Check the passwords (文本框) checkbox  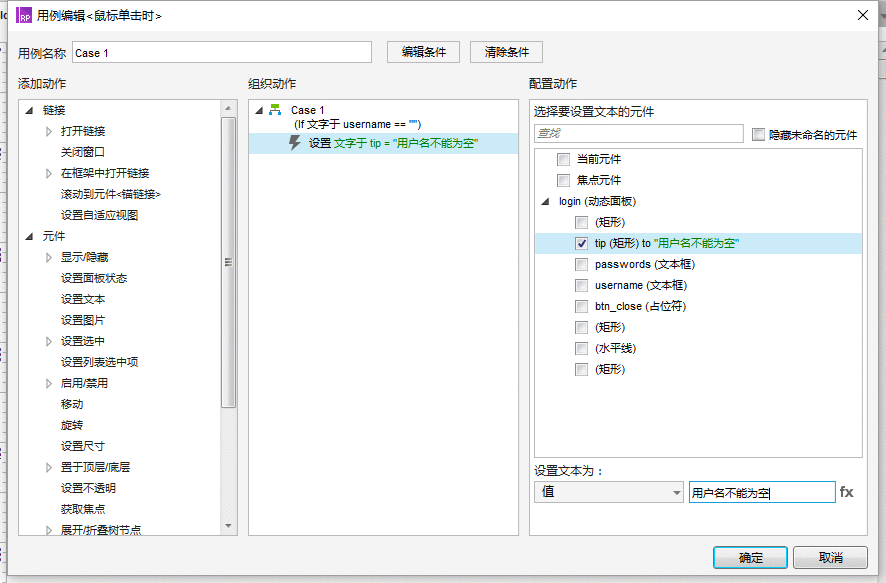(x=581, y=264)
